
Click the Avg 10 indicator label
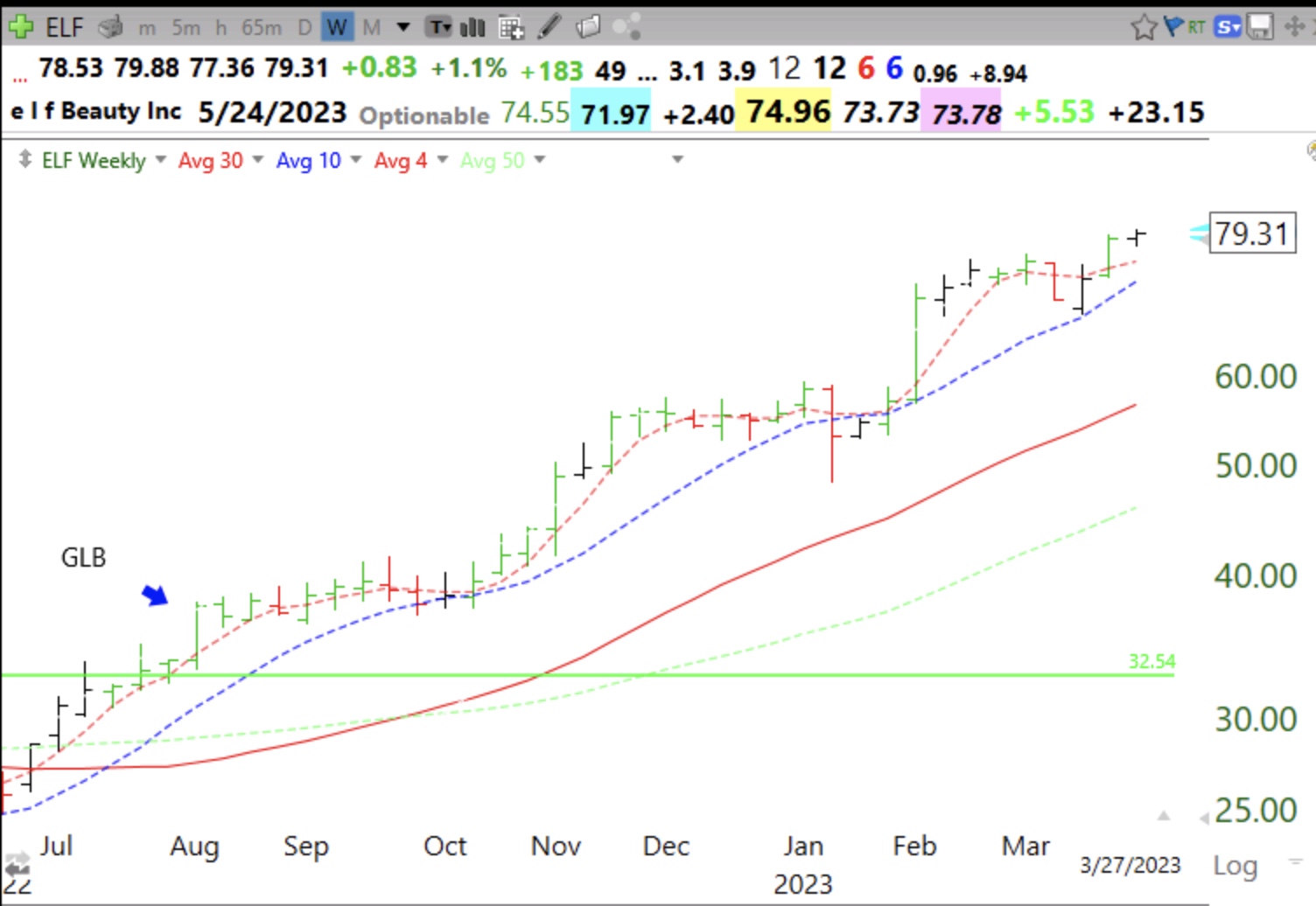click(x=309, y=161)
